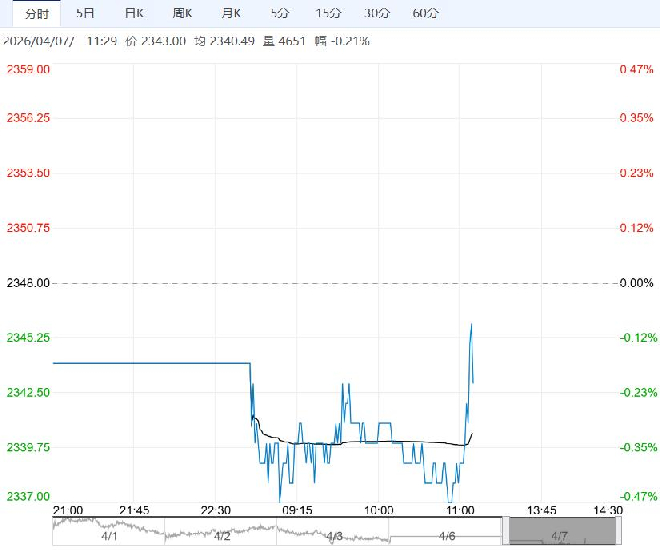Screen dimensions: 660x550
Task: Switch to 30分 interval view
Action: pos(377,13)
